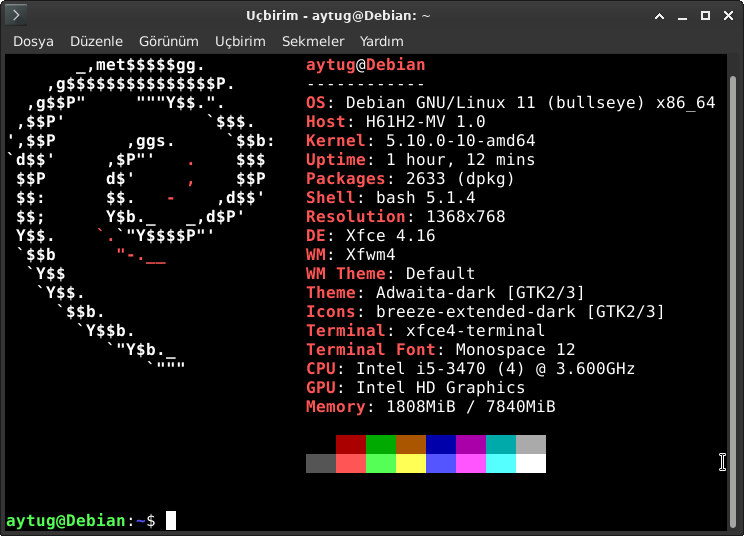Click the bright pink color block
744x536 pixels.
pyautogui.click(x=471, y=463)
